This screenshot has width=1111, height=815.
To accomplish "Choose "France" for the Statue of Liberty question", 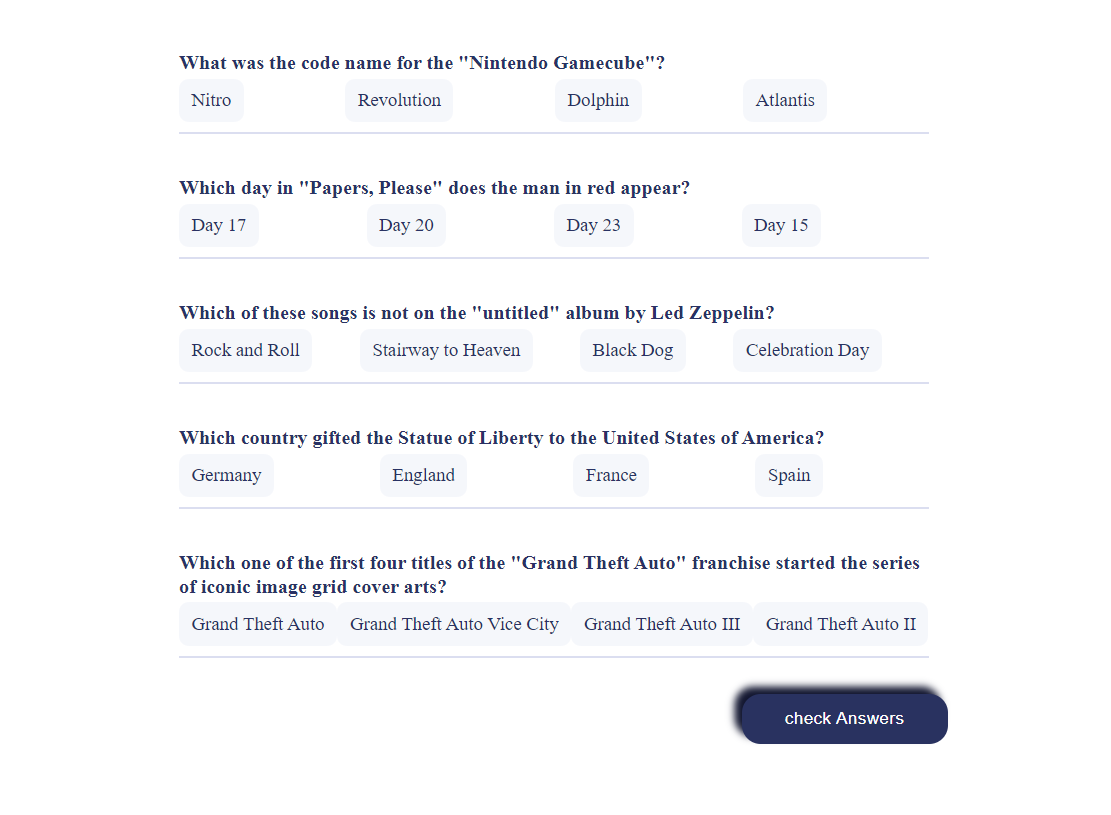I will [611, 475].
